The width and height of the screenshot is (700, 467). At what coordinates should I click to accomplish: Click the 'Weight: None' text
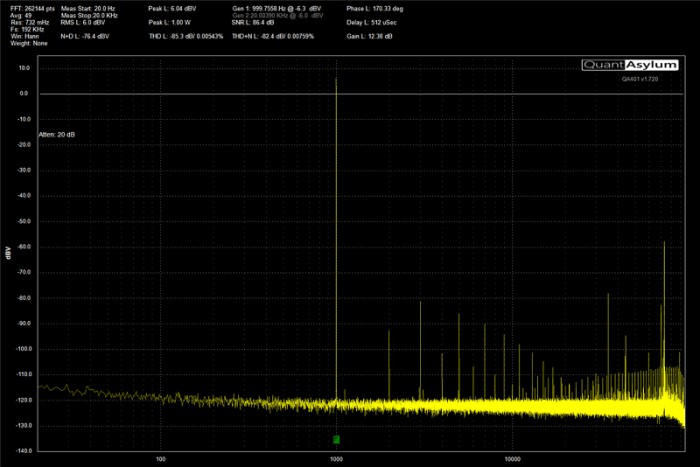click(29, 44)
